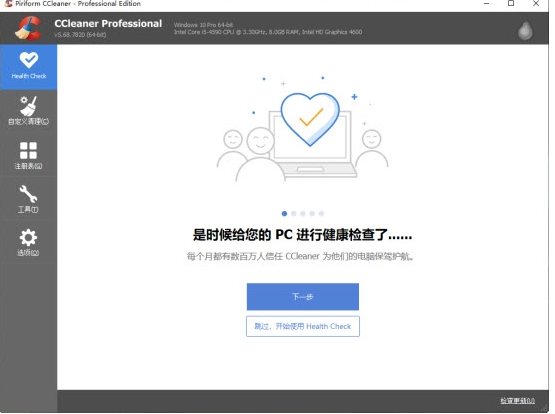The width and height of the screenshot is (555, 414).
Task: Close the CCleaner window
Action: (536, 4)
